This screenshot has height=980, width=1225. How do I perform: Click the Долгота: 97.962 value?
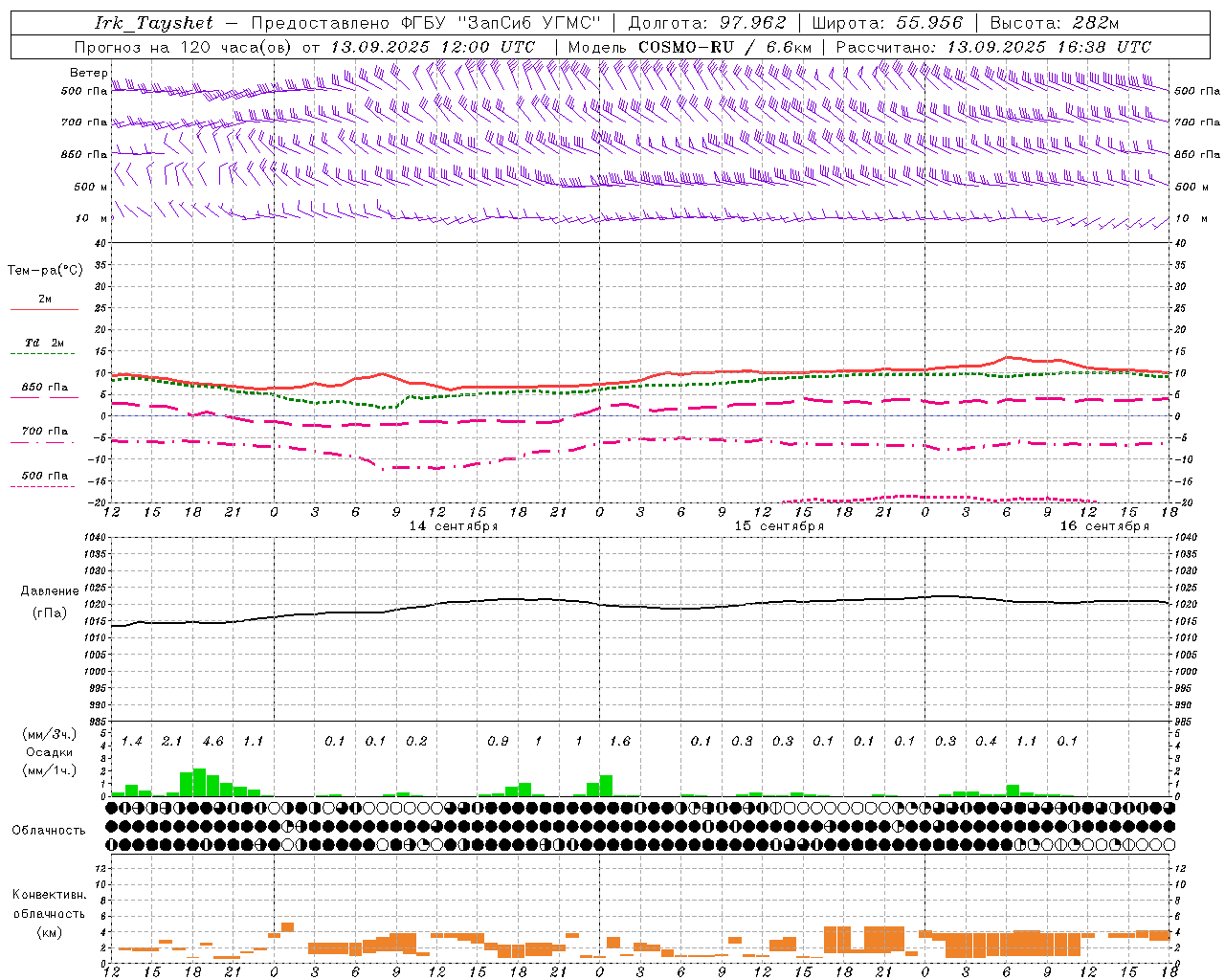(707, 23)
